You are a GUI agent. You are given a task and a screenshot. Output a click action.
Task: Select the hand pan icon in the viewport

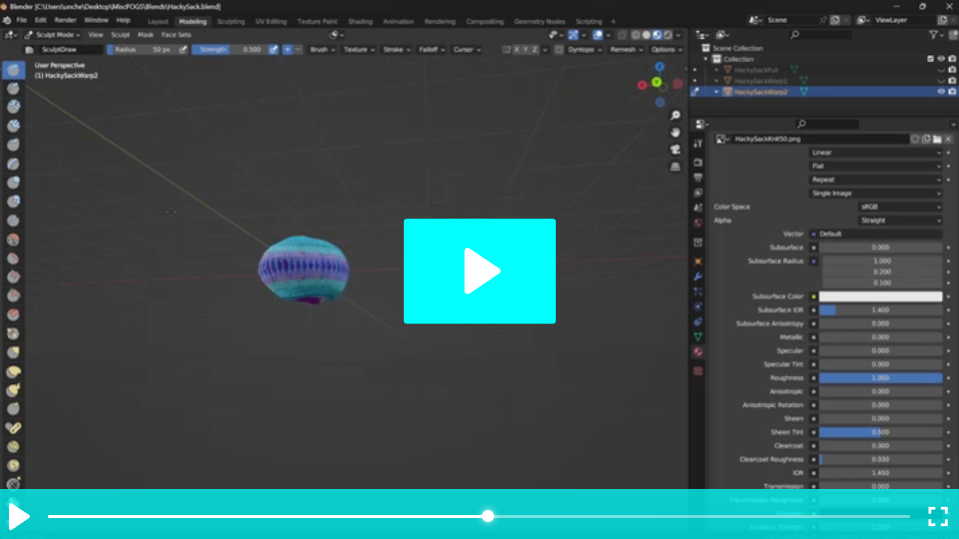click(676, 132)
